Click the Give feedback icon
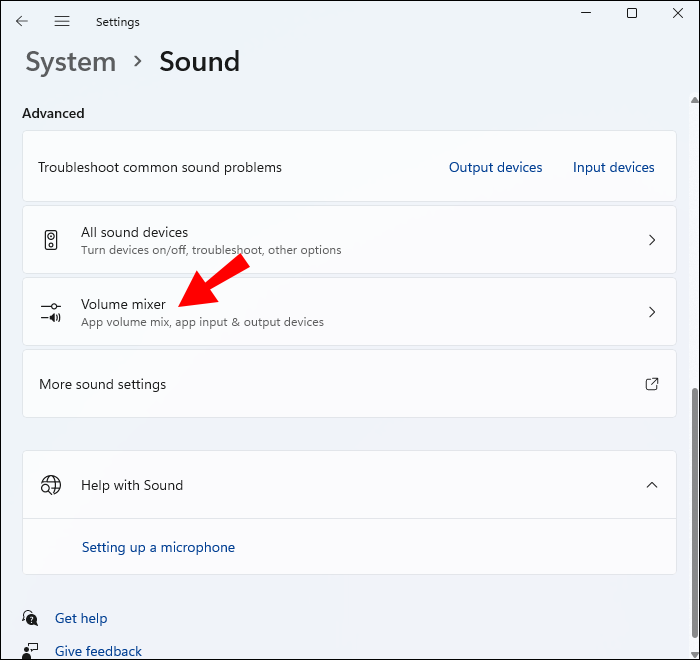Viewport: 700px width, 660px height. (x=31, y=650)
